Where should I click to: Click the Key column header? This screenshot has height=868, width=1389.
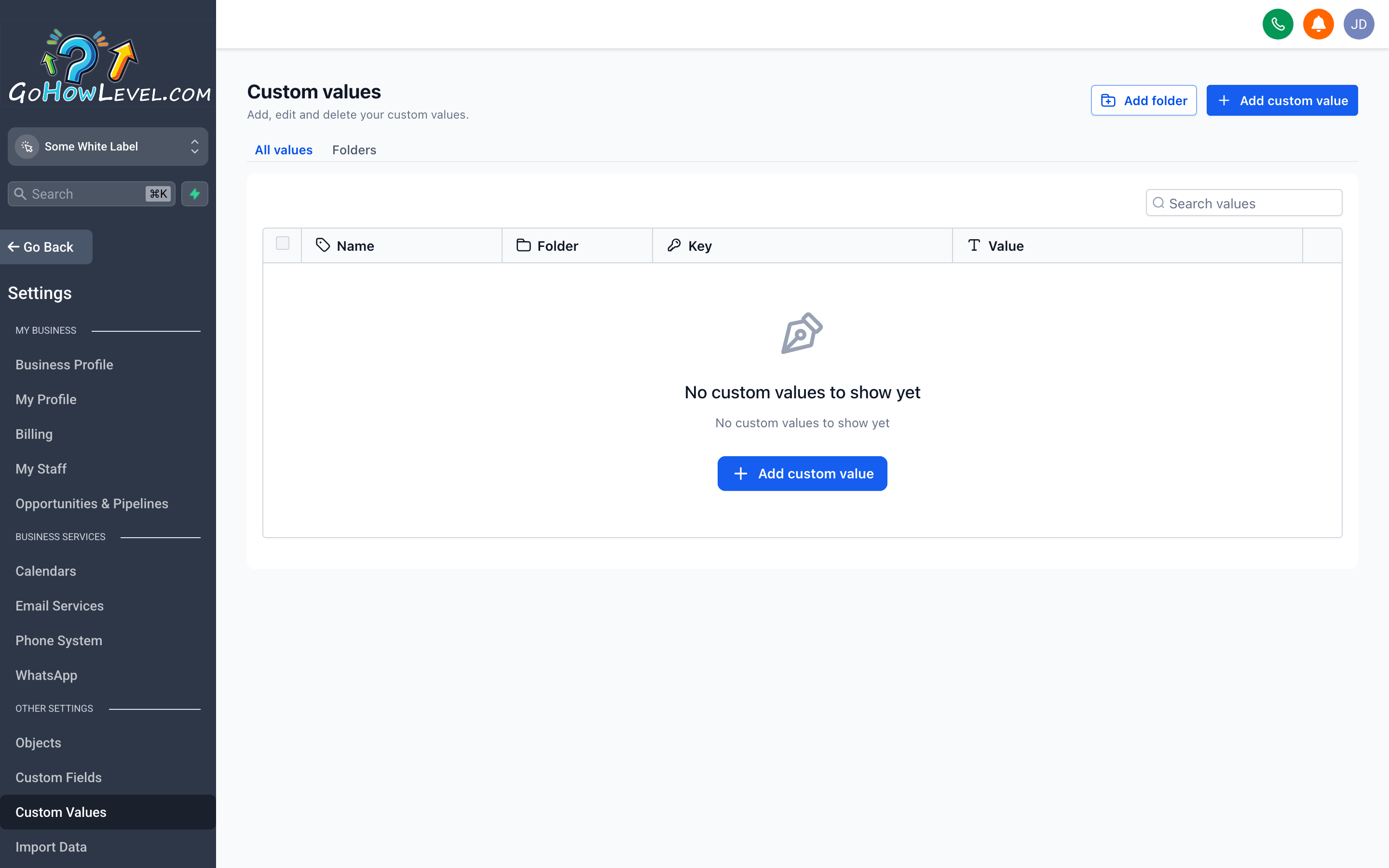(802, 246)
